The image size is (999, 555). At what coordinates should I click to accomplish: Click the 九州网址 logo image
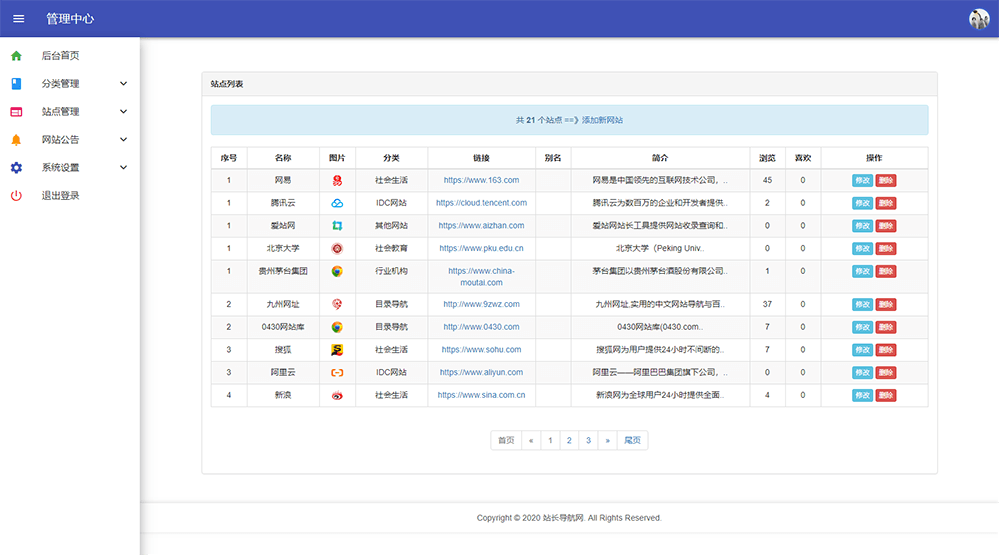tap(337, 305)
